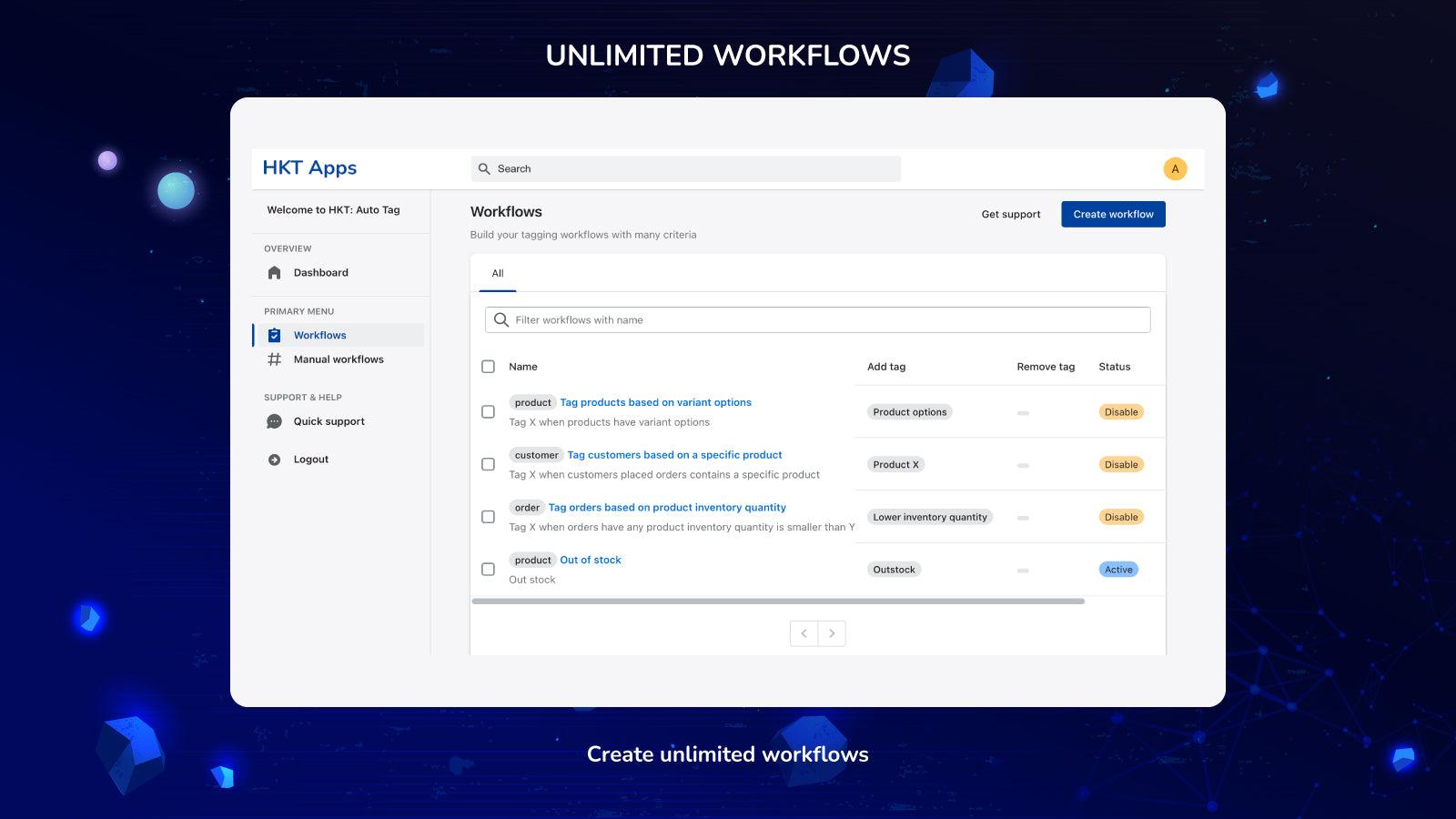Switch to the All tab
The image size is (1456, 819).
(x=497, y=273)
